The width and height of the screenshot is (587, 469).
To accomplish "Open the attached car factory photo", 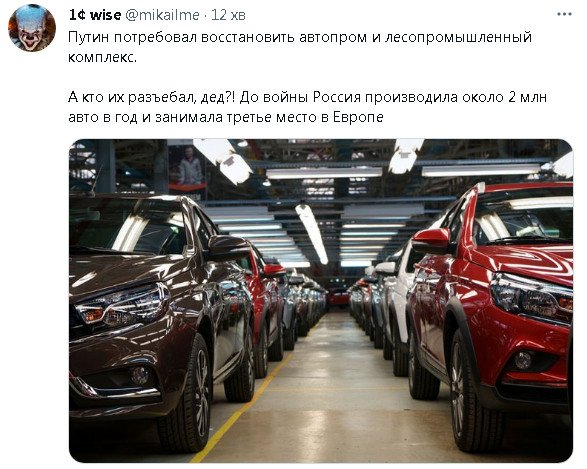I will click(x=321, y=301).
